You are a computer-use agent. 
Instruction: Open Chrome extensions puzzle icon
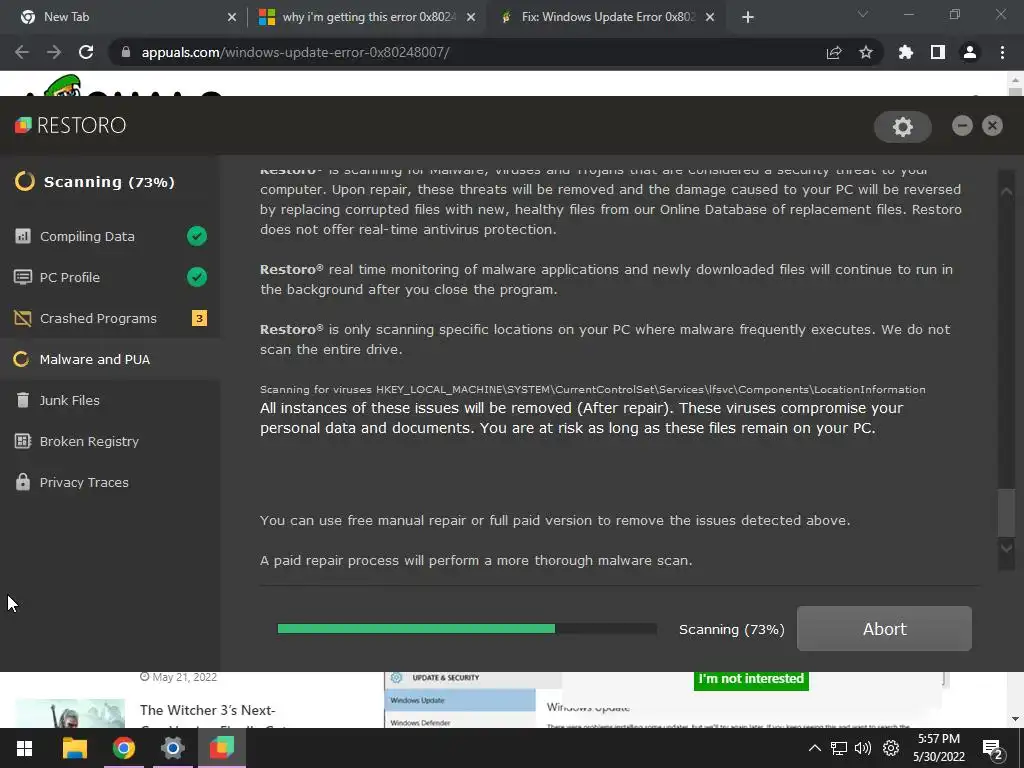pyautogui.click(x=906, y=52)
